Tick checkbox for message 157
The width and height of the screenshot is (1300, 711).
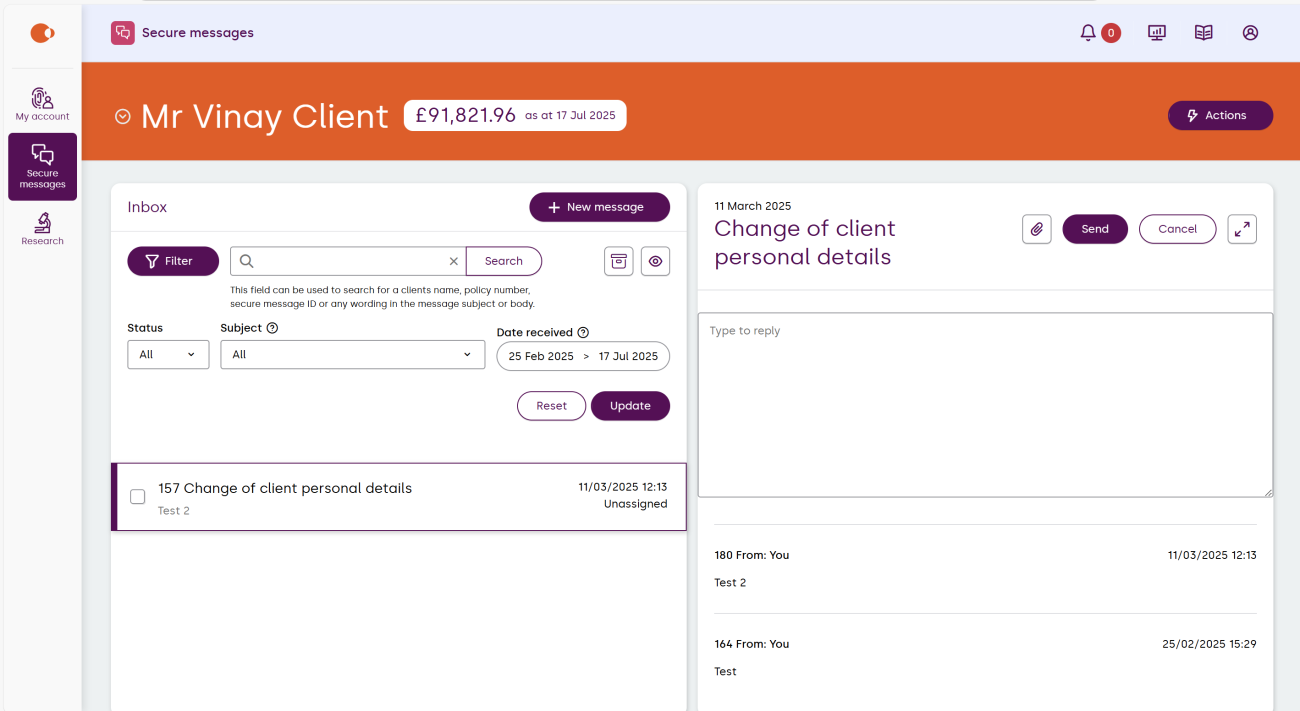138,496
